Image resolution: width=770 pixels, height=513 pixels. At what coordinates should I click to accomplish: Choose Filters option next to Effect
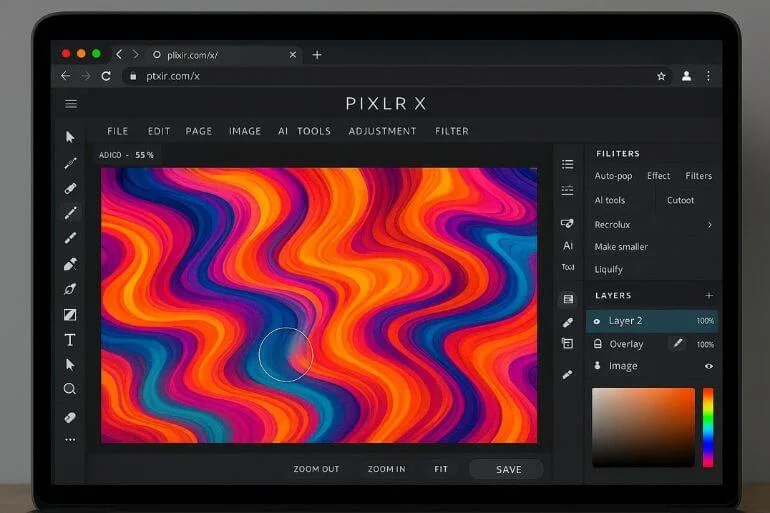698,176
